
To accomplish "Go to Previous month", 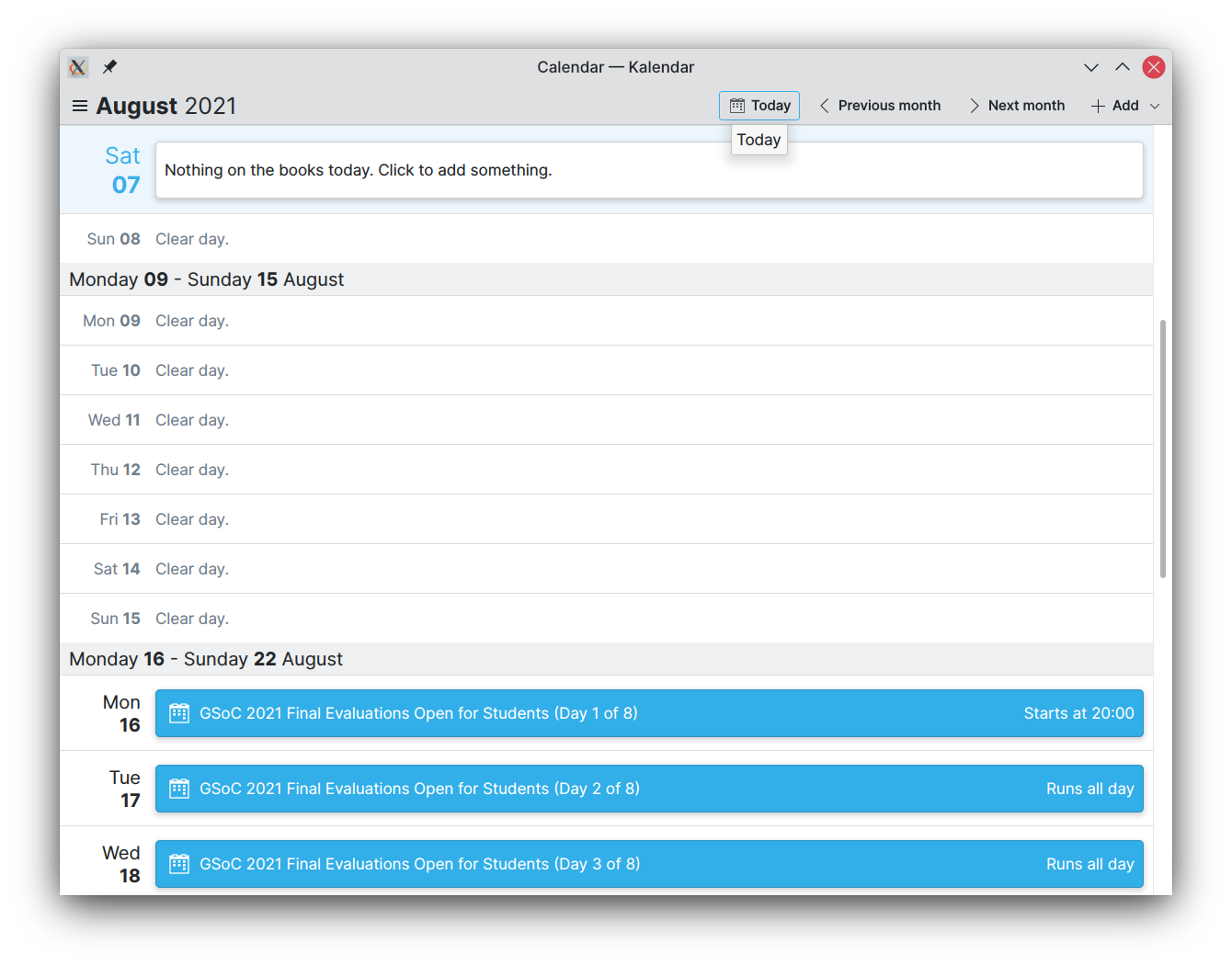I will coord(880,106).
